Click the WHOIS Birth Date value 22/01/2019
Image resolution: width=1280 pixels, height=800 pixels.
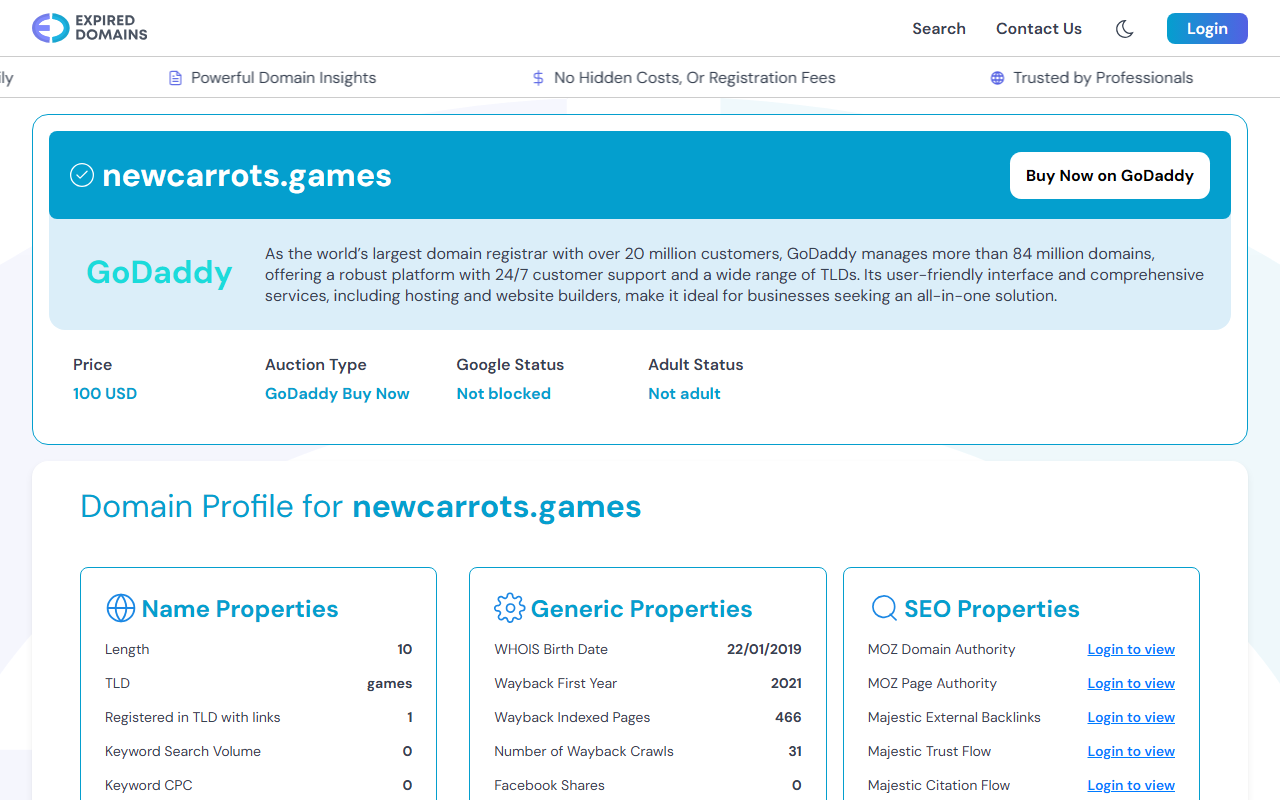click(764, 649)
